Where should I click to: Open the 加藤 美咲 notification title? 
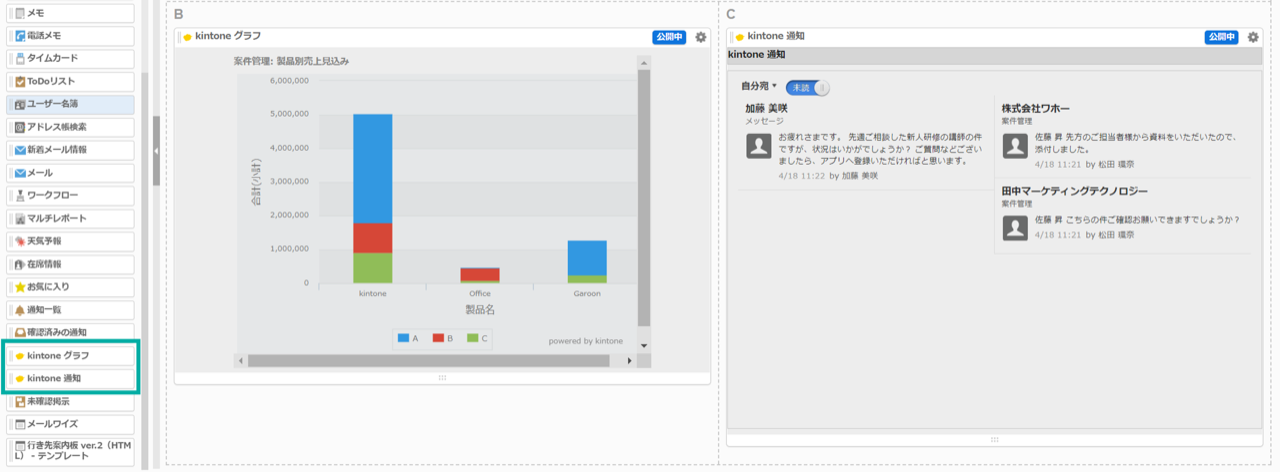[767, 108]
